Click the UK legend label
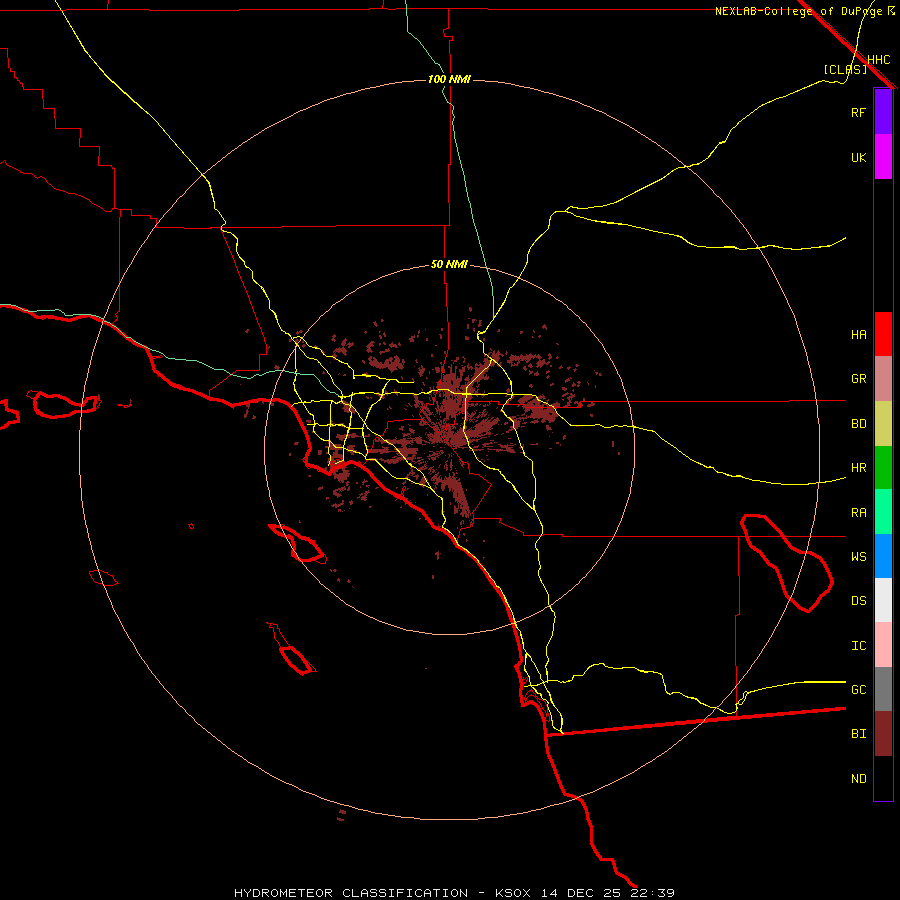 click(x=859, y=157)
